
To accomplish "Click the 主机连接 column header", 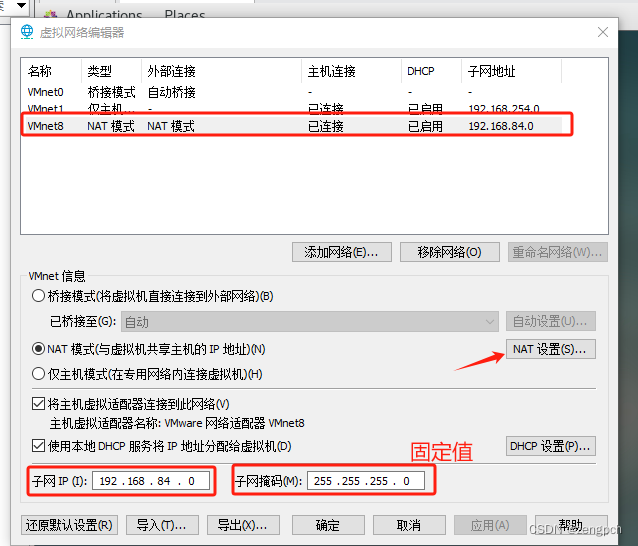I will (x=352, y=71).
